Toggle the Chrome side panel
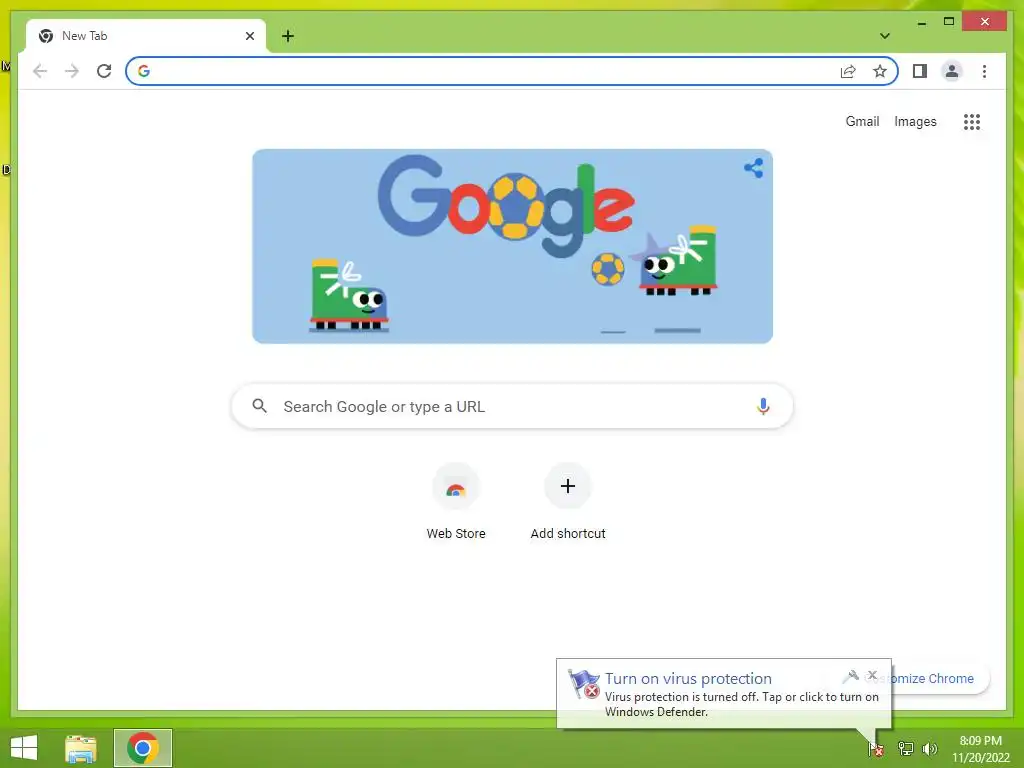The width and height of the screenshot is (1024, 768). (x=920, y=71)
